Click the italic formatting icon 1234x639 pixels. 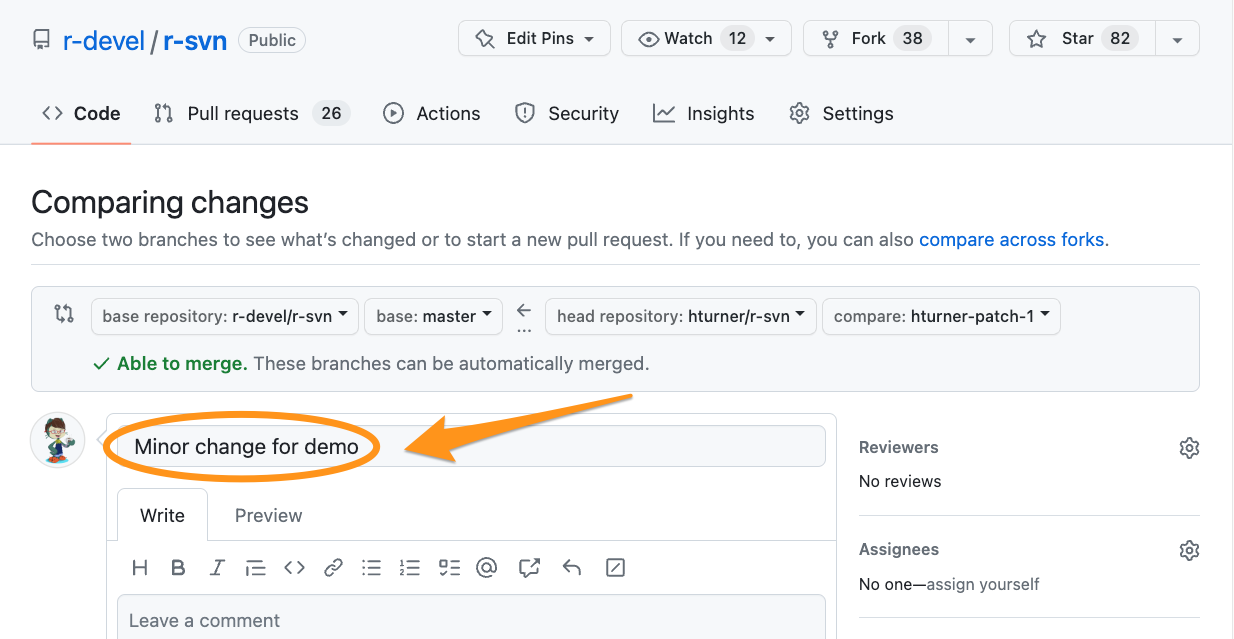[x=217, y=568]
